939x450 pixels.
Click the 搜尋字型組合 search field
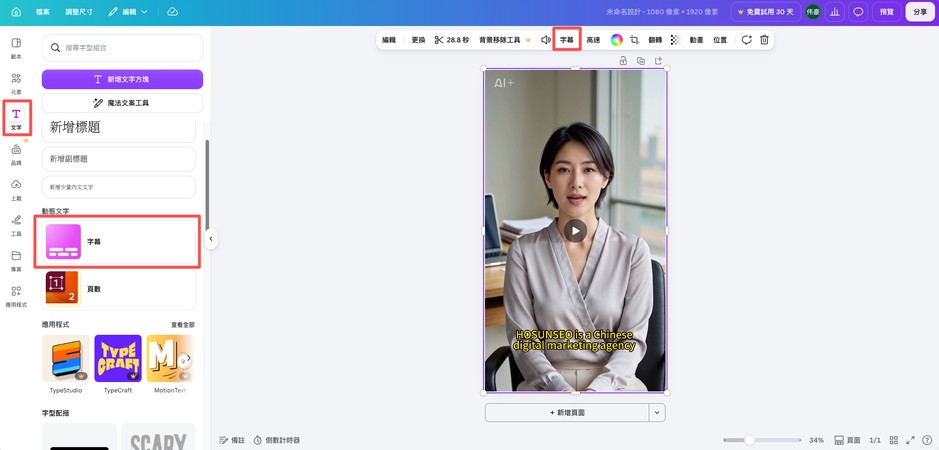122,47
